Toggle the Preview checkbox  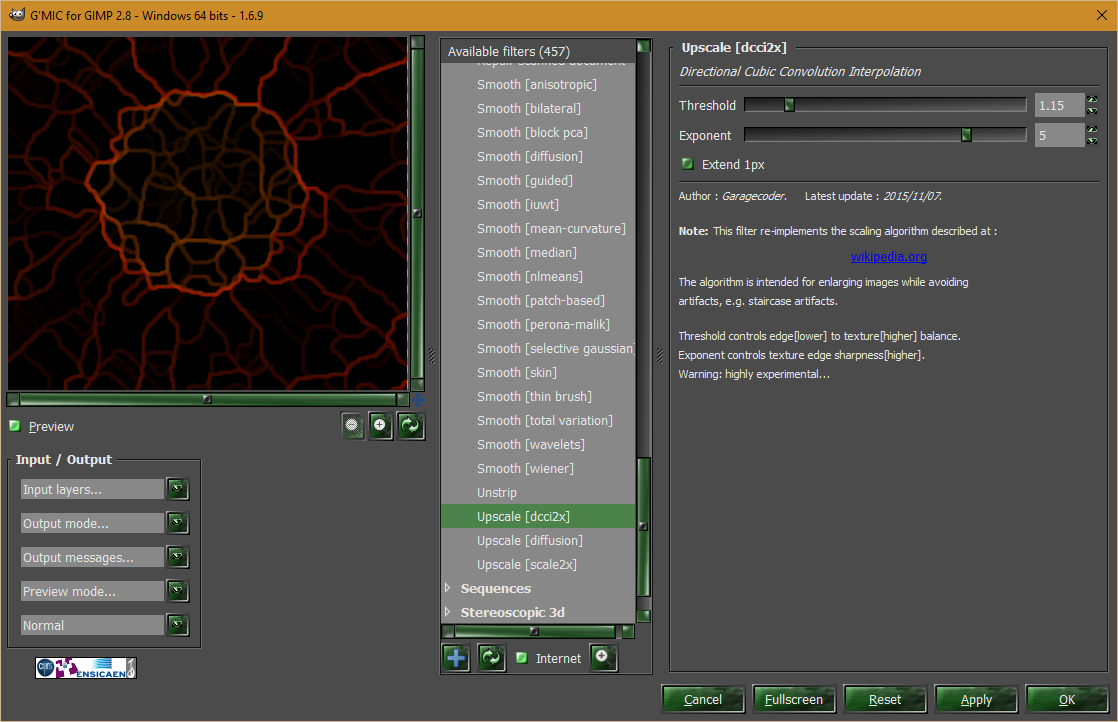(15, 426)
